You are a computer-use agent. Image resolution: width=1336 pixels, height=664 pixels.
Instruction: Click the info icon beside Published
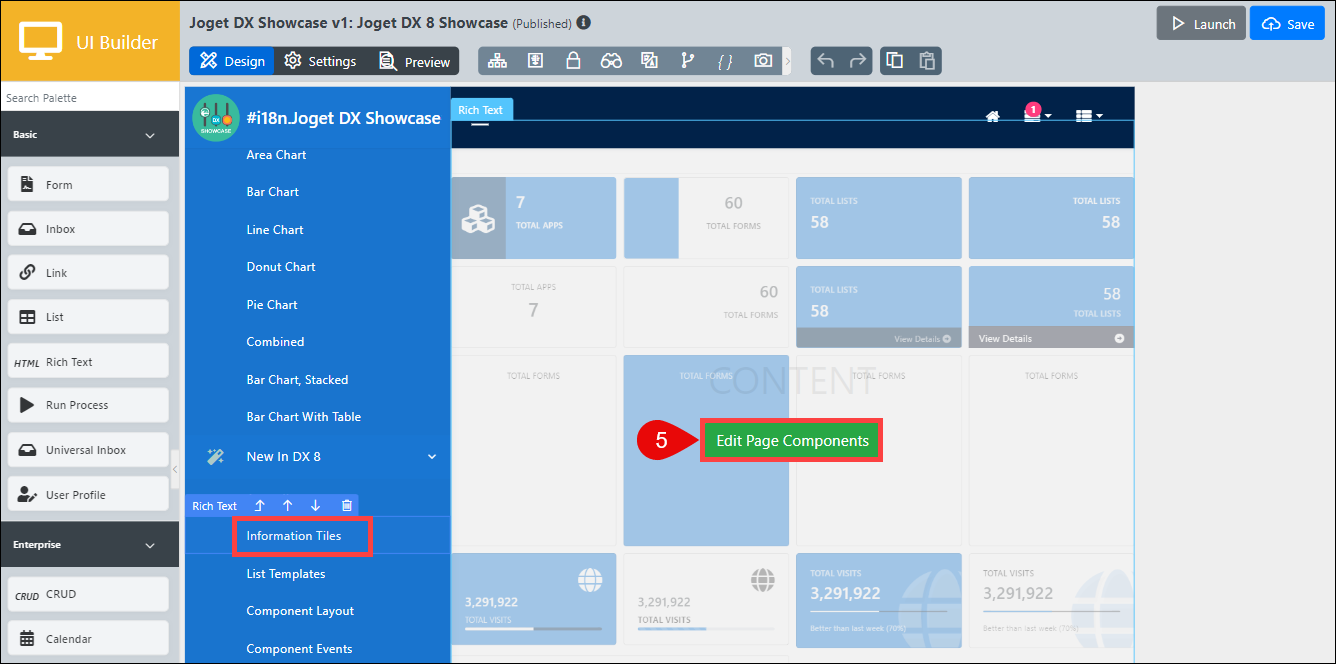click(x=584, y=22)
